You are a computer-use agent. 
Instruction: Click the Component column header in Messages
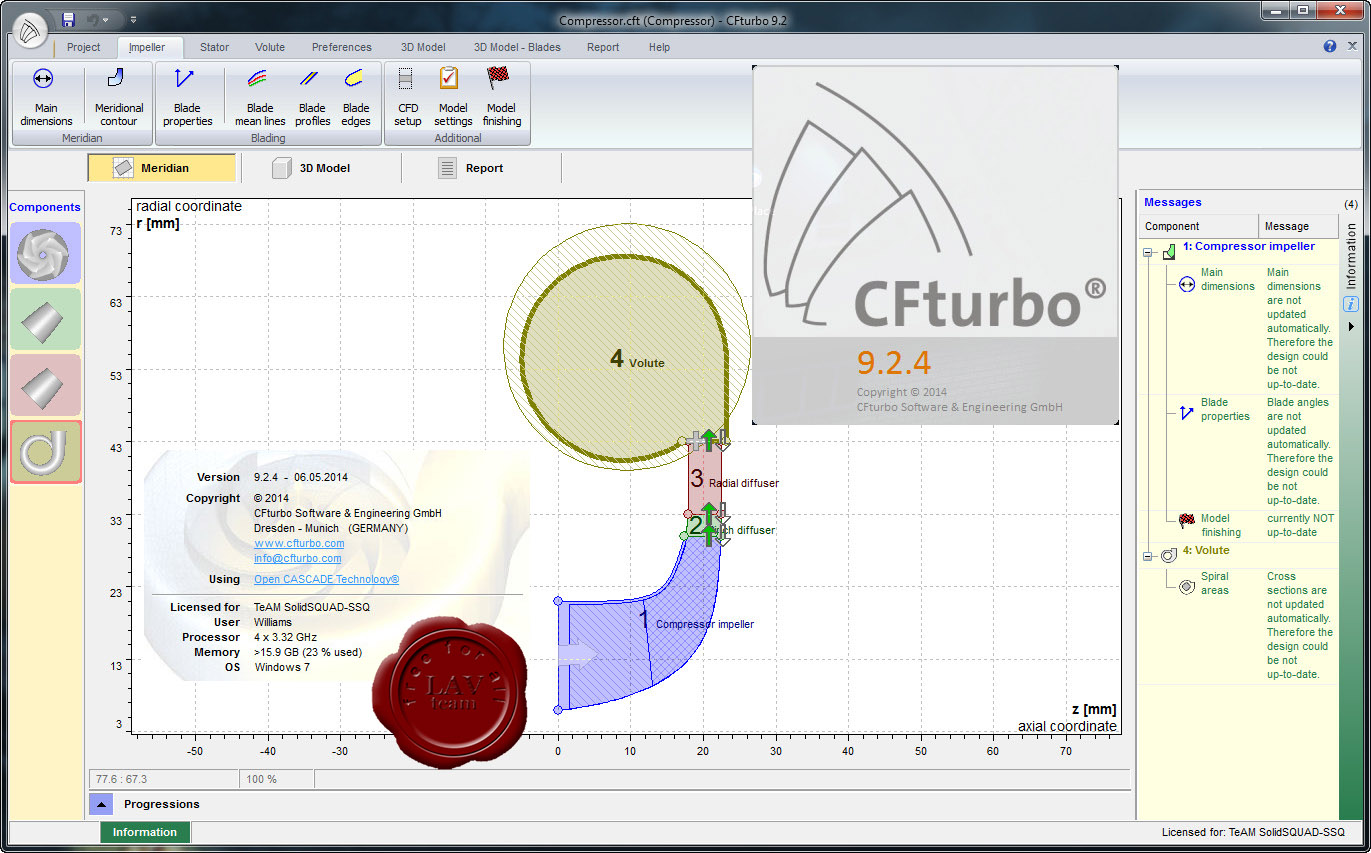[1198, 226]
